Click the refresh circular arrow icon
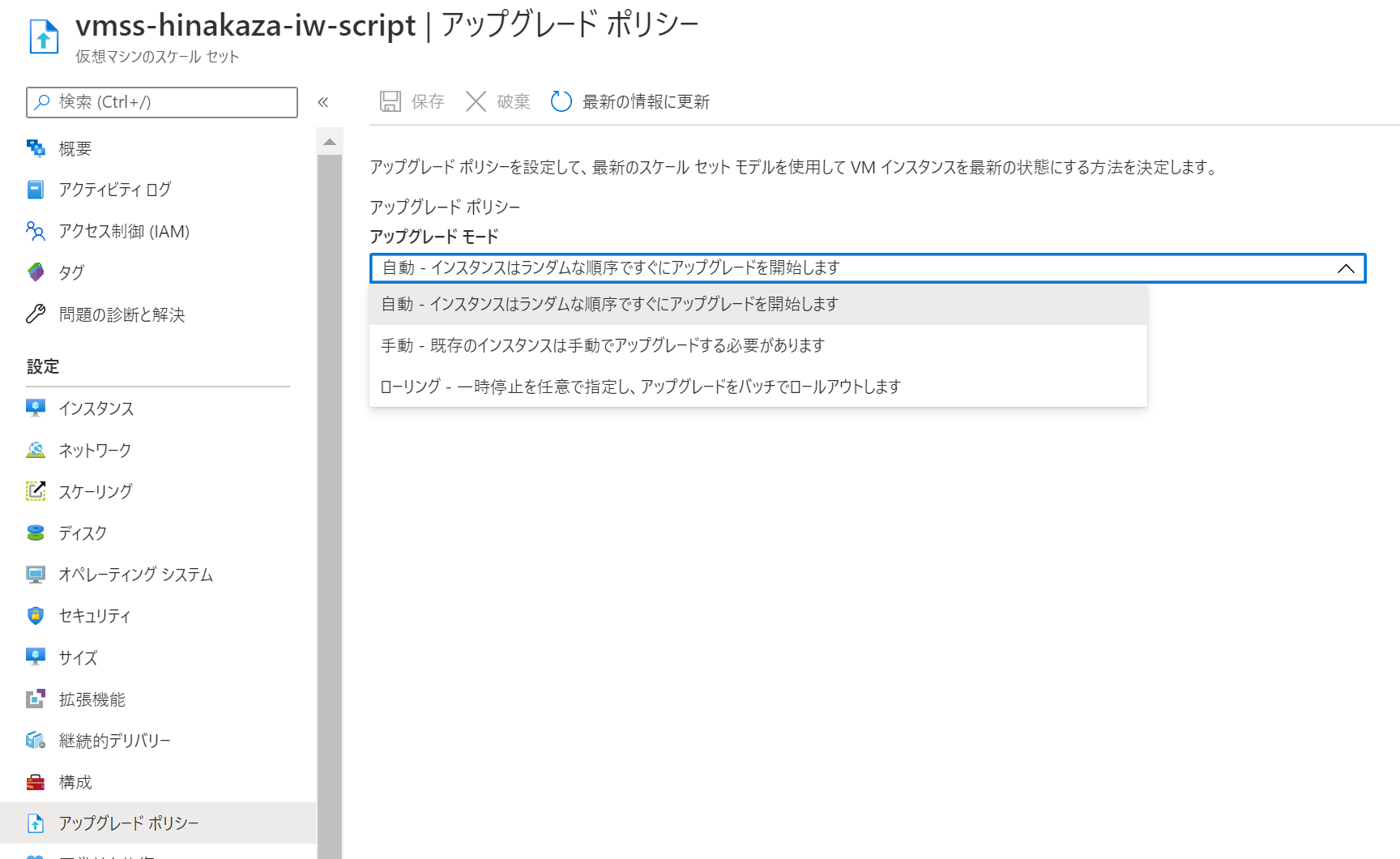Viewport: 1400px width, 859px height. tap(561, 101)
